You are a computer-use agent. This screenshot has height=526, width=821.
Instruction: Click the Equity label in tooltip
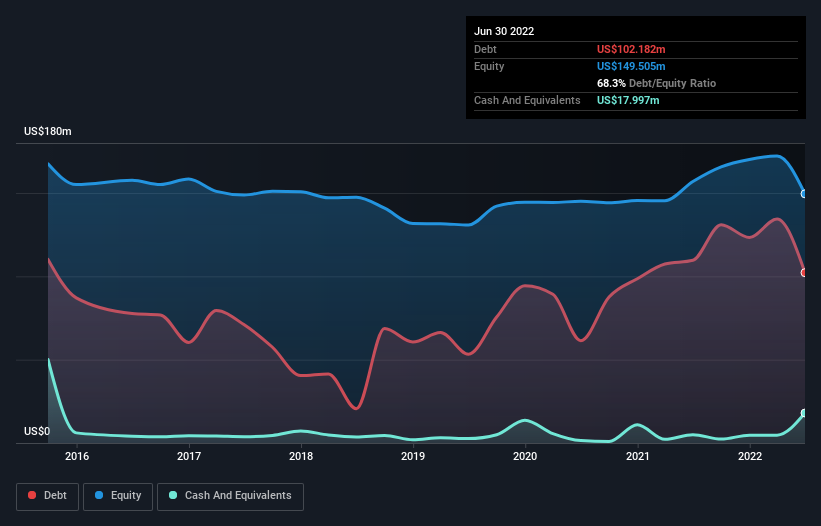tap(489, 66)
